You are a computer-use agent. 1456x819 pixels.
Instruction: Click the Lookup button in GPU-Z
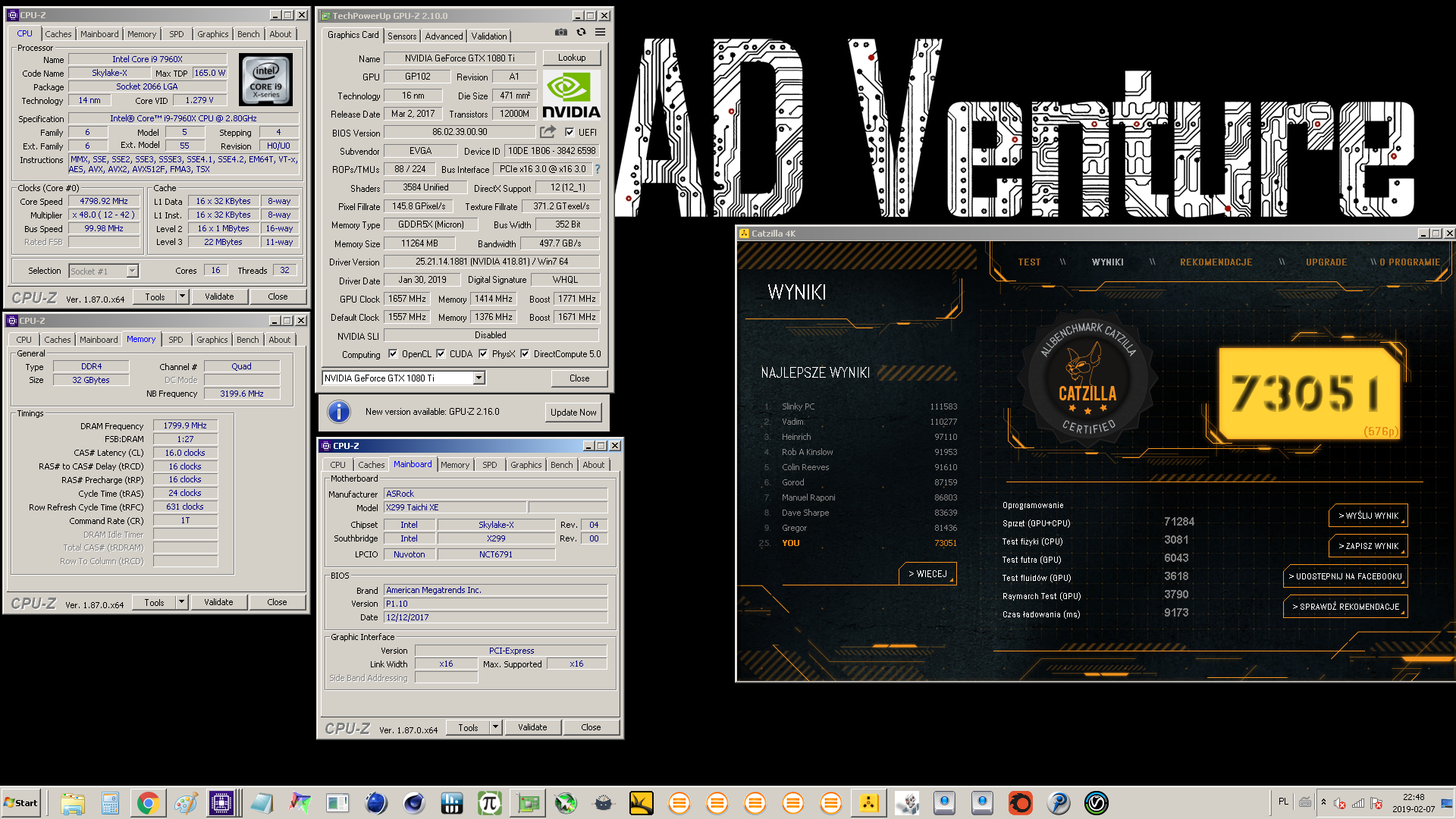point(572,58)
